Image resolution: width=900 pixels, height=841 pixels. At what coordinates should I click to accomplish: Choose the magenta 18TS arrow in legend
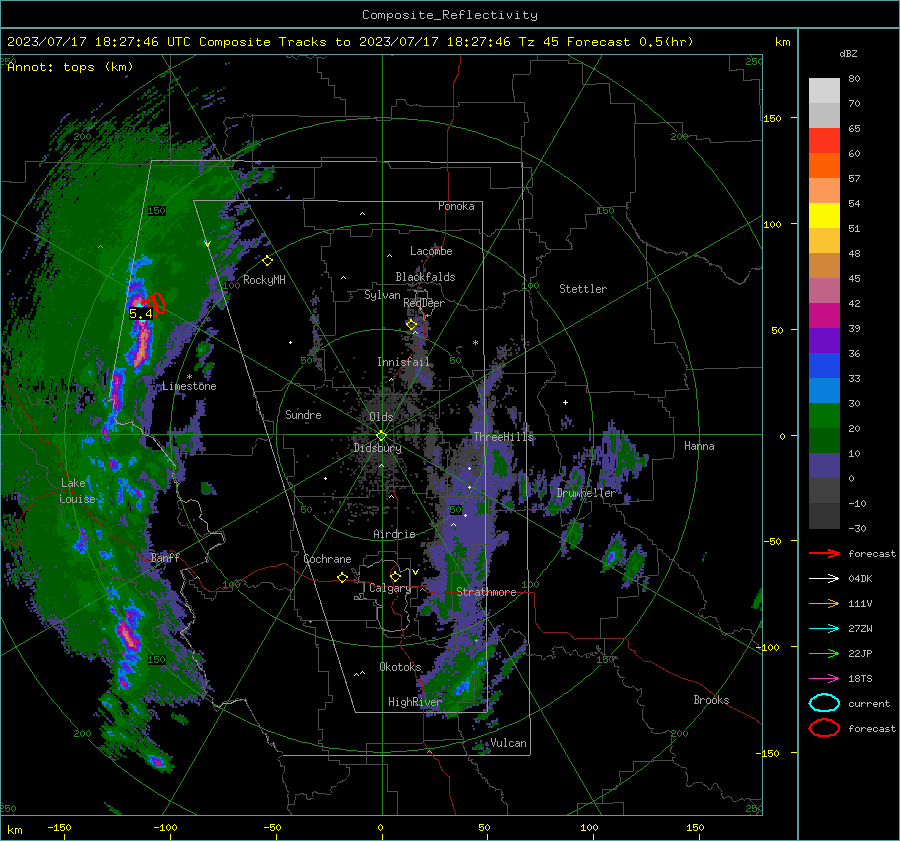tap(824, 679)
